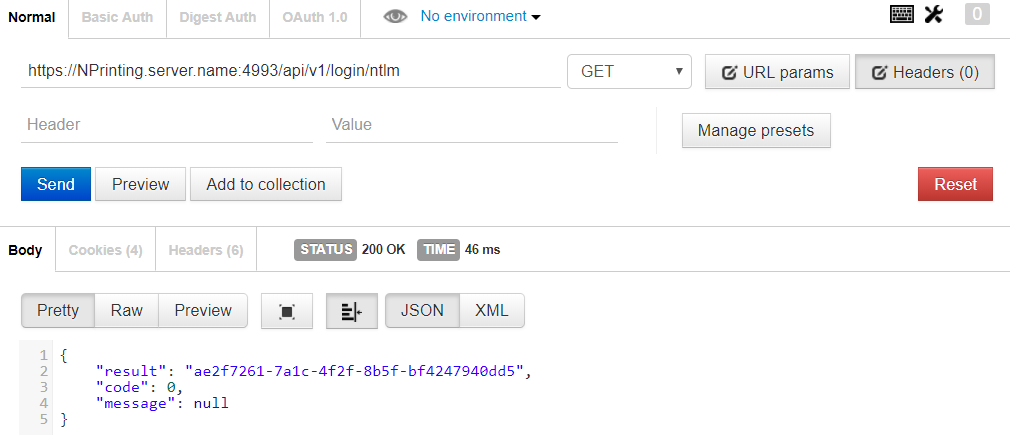View response Headers (6) tab

(x=206, y=250)
